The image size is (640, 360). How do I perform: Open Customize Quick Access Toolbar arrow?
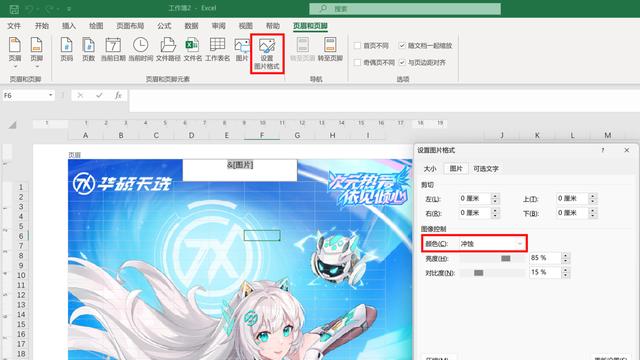coord(69,9)
